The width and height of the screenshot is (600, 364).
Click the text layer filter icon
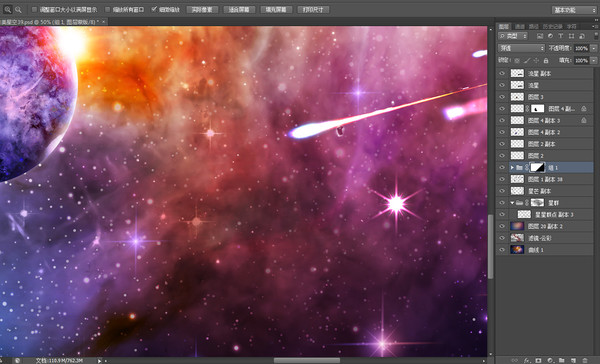pyautogui.click(x=561, y=36)
